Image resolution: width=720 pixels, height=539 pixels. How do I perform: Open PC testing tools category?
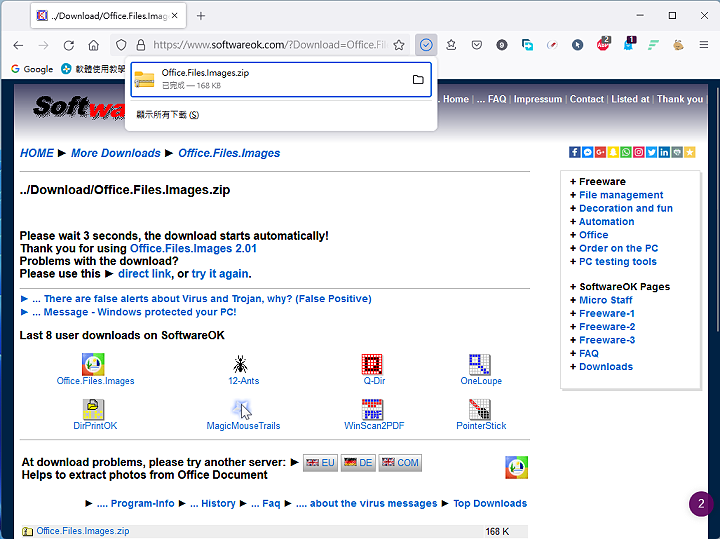pos(618,262)
